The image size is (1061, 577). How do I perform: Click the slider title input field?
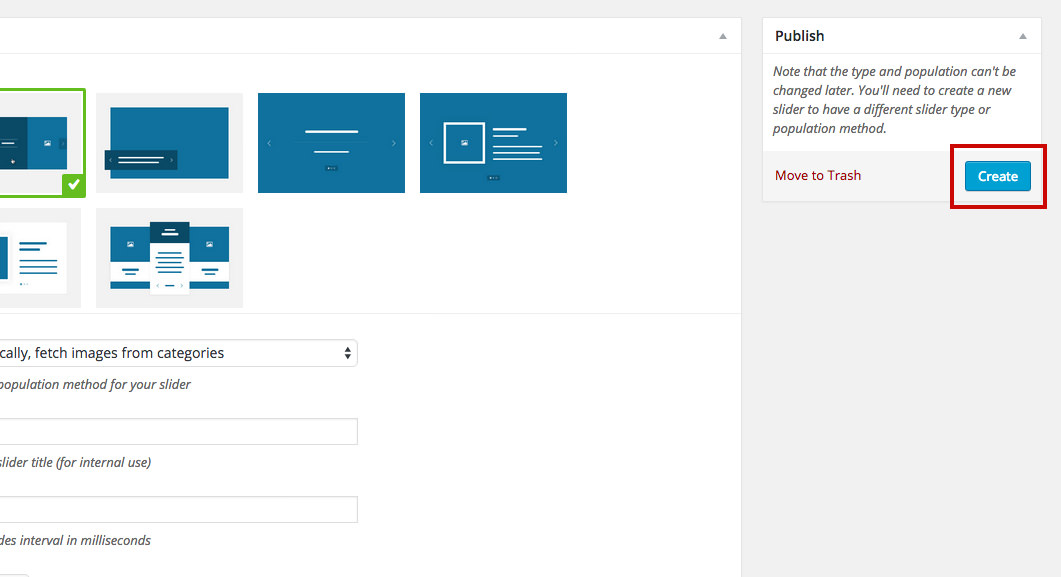(x=178, y=432)
